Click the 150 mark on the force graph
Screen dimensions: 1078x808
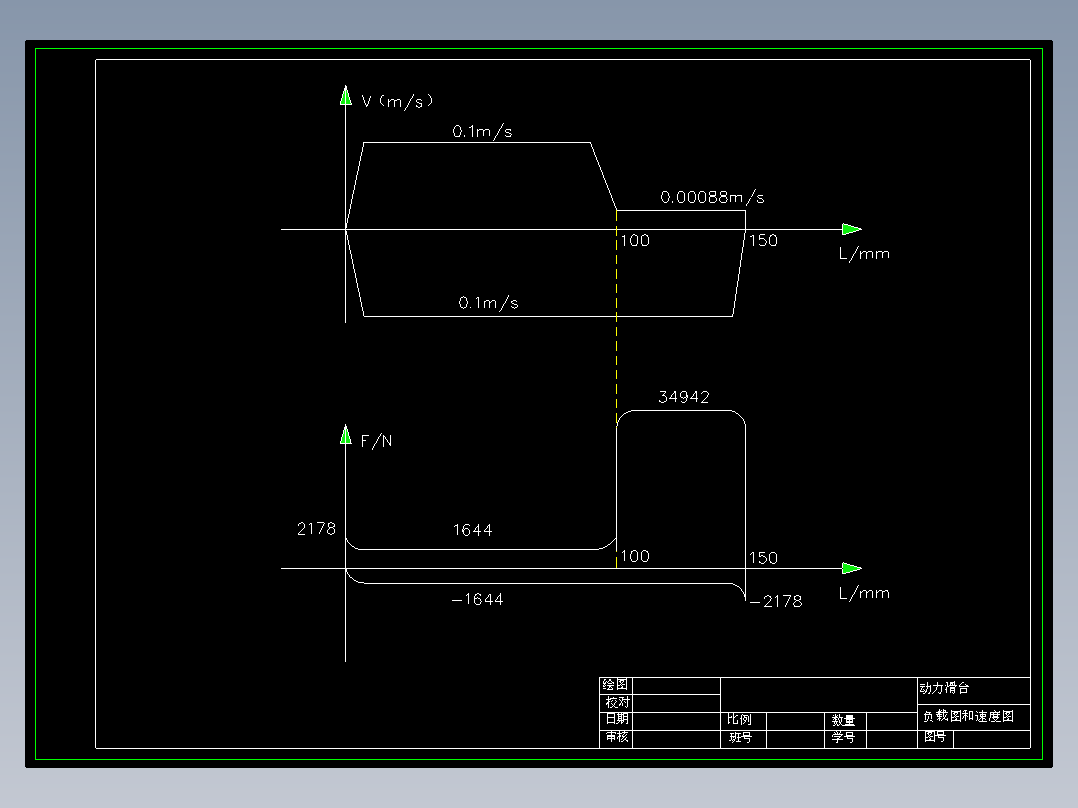click(x=763, y=558)
